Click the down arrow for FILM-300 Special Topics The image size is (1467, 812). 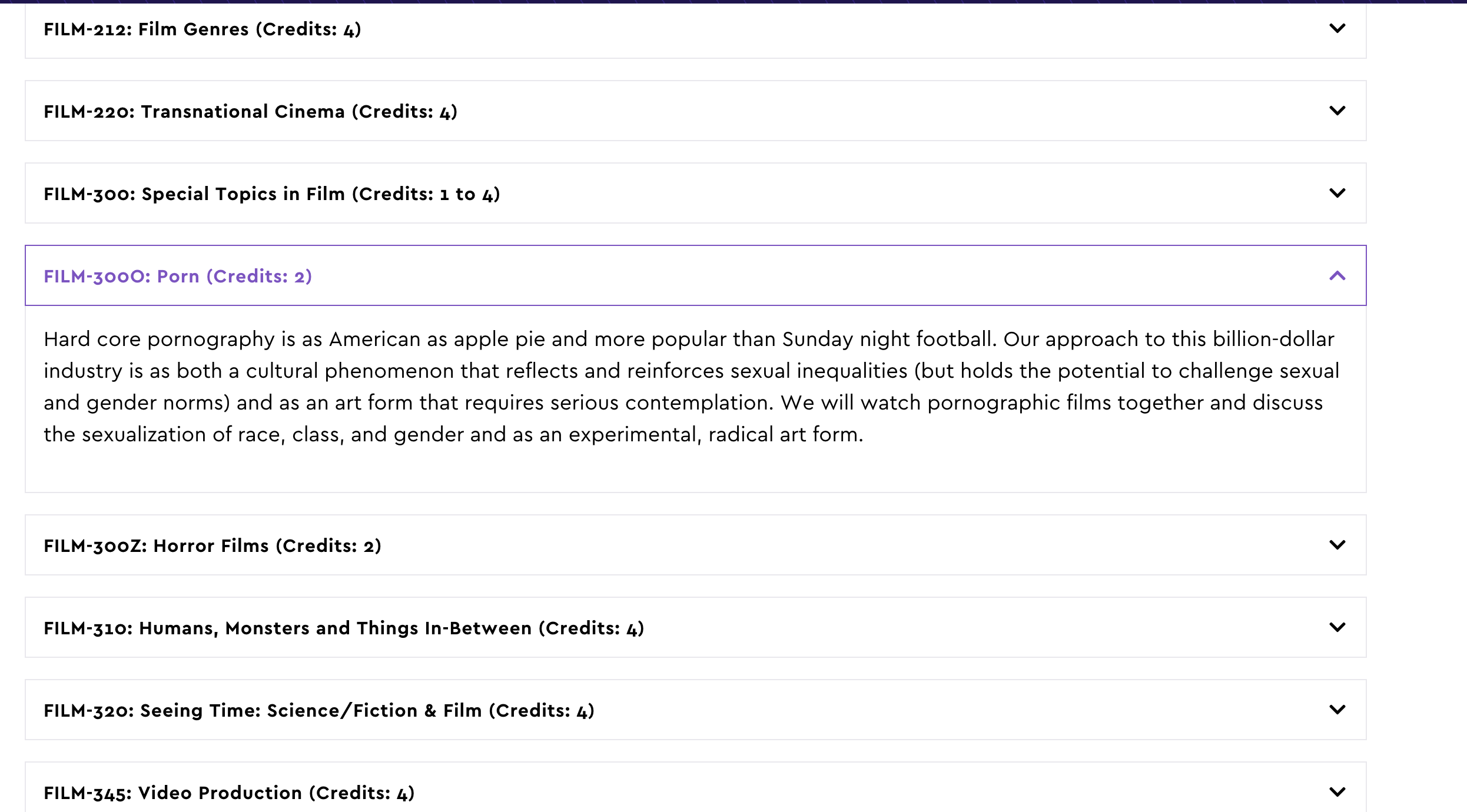coord(1337,193)
